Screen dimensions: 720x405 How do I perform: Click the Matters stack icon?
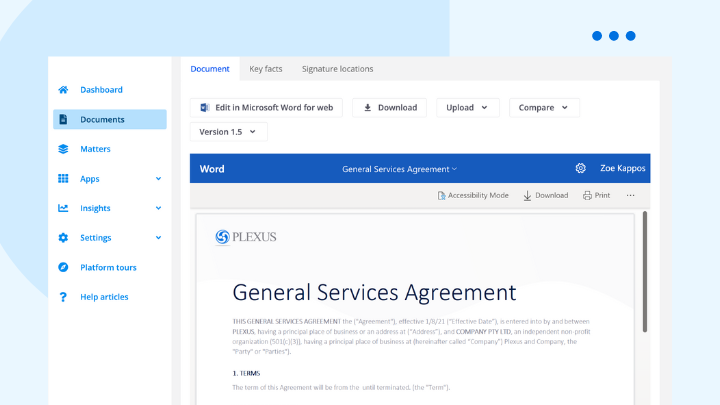[x=63, y=149]
